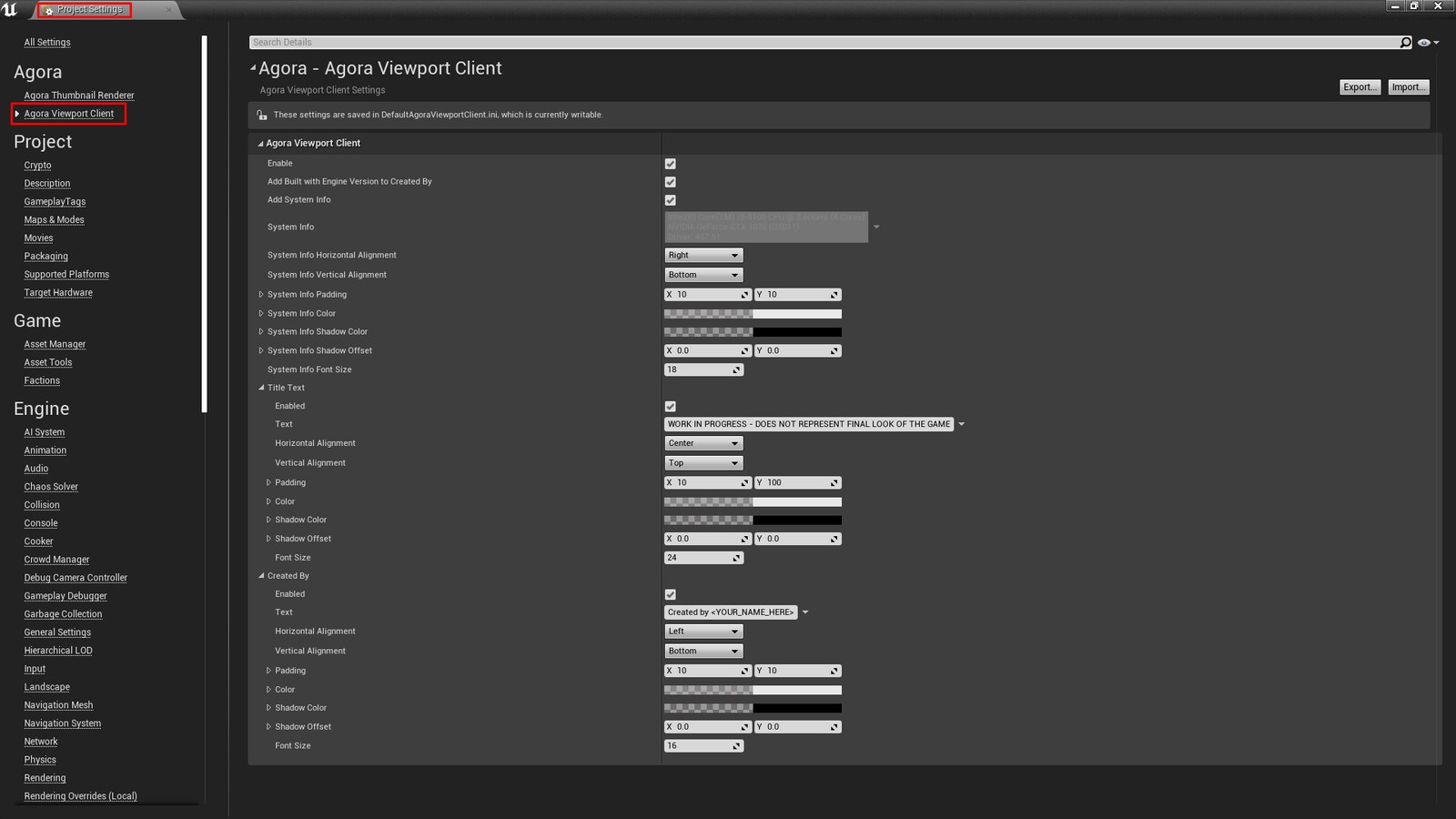This screenshot has width=1456, height=819.
Task: Expand System Info Padding row
Action: coord(261,295)
